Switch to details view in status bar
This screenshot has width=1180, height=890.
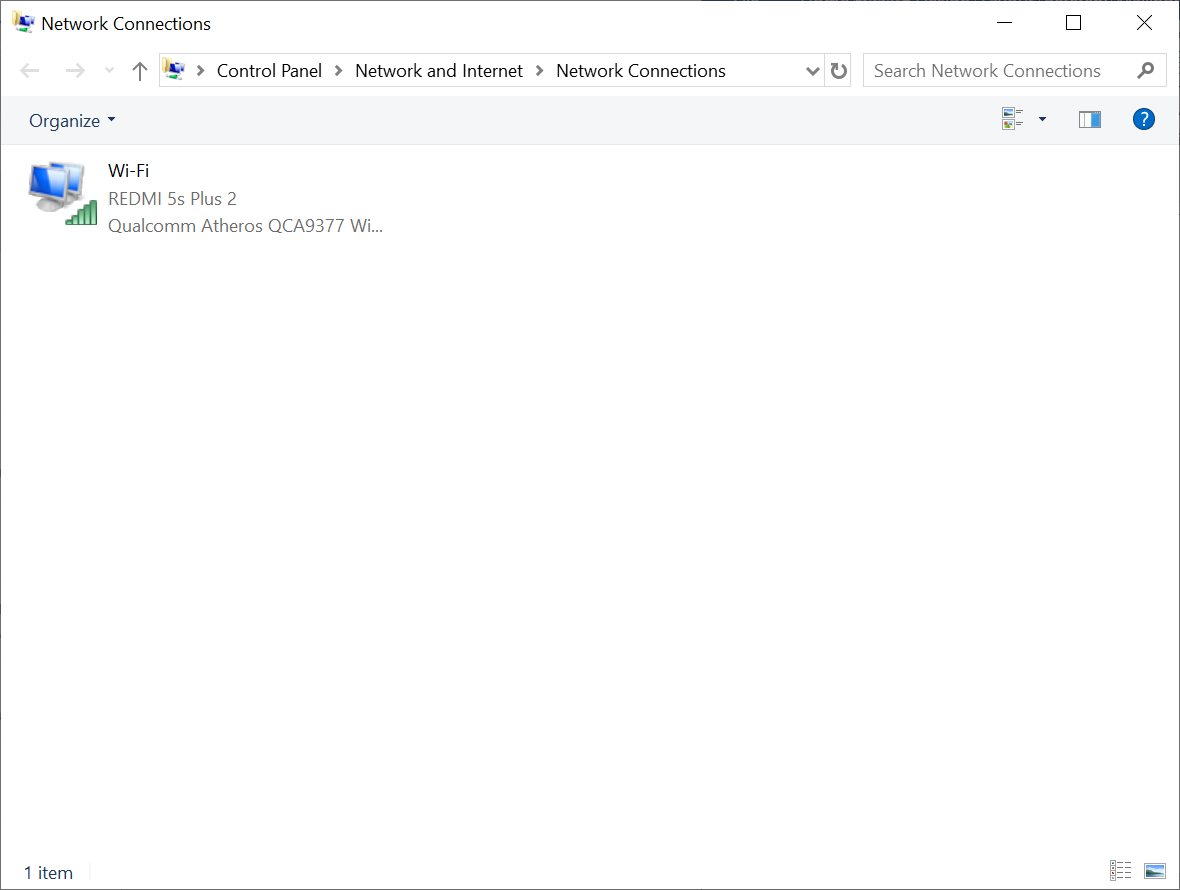pos(1120,871)
